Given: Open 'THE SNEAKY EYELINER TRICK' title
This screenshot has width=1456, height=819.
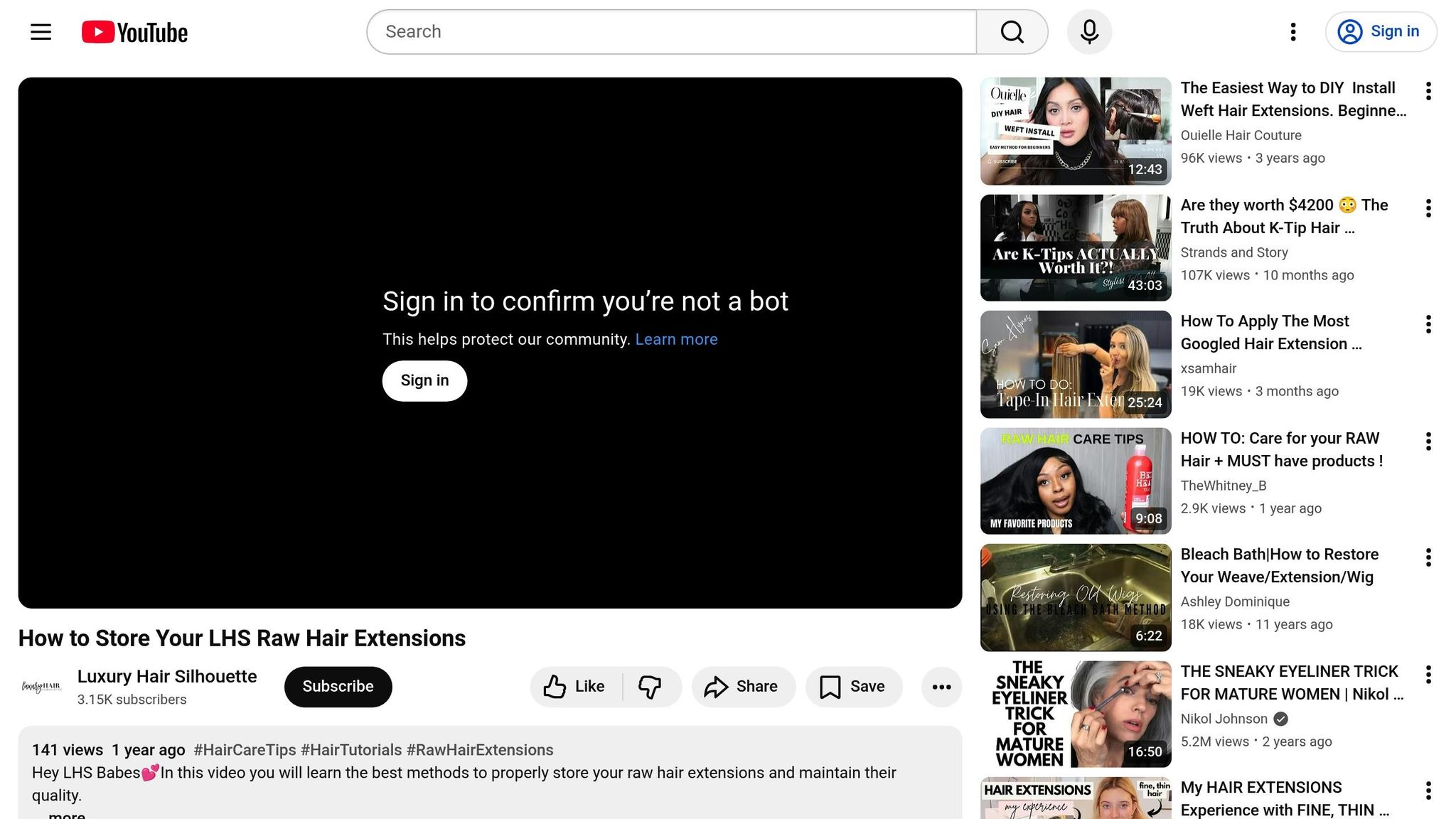Looking at the screenshot, I should click(x=1292, y=682).
